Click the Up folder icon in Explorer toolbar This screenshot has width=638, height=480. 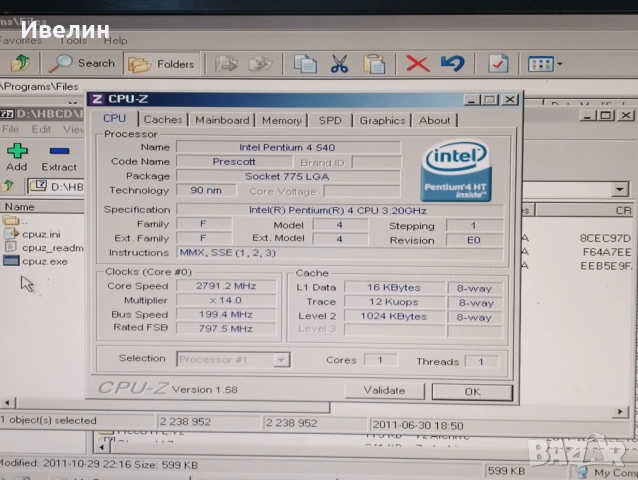tap(20, 63)
